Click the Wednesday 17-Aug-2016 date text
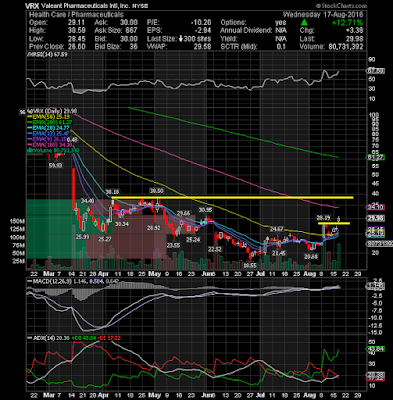 coord(323,14)
